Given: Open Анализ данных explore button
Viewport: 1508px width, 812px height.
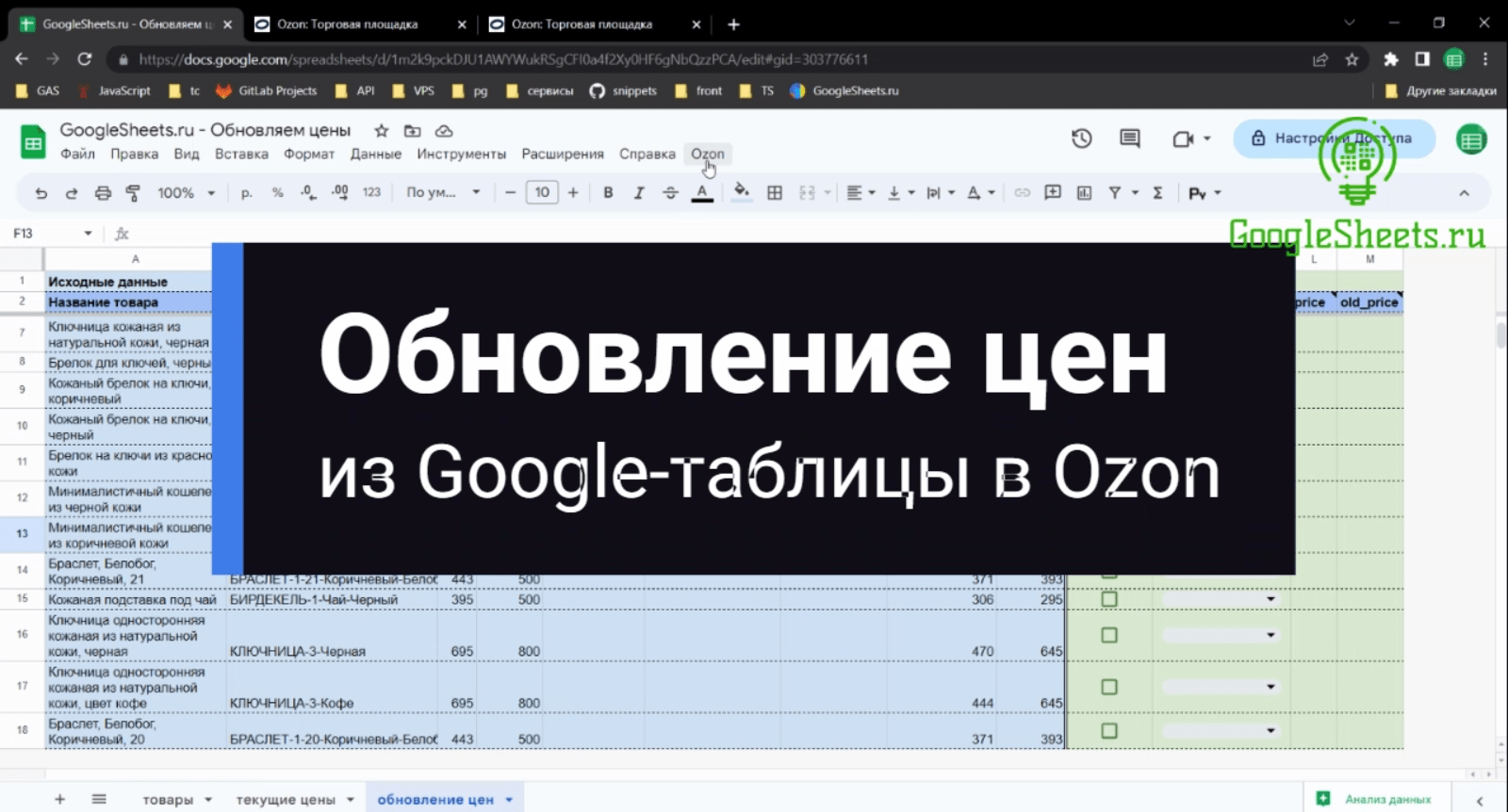Looking at the screenshot, I should click(1376, 799).
